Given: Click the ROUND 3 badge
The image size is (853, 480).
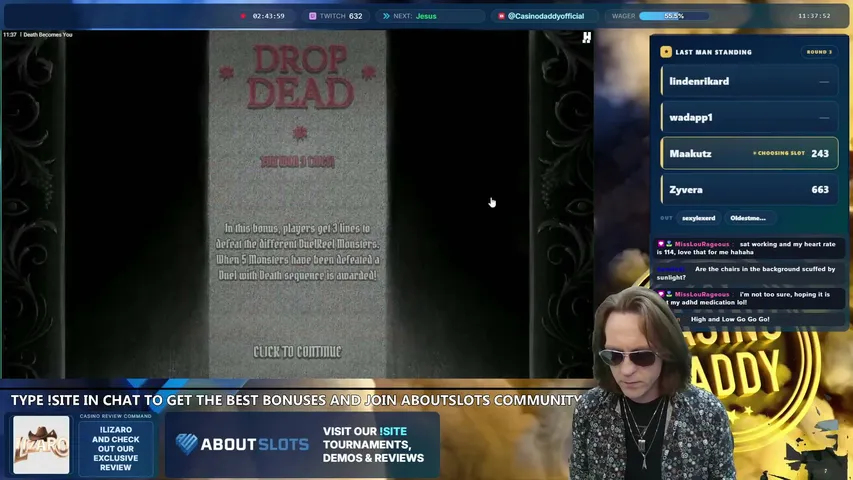Looking at the screenshot, I should point(819,52).
